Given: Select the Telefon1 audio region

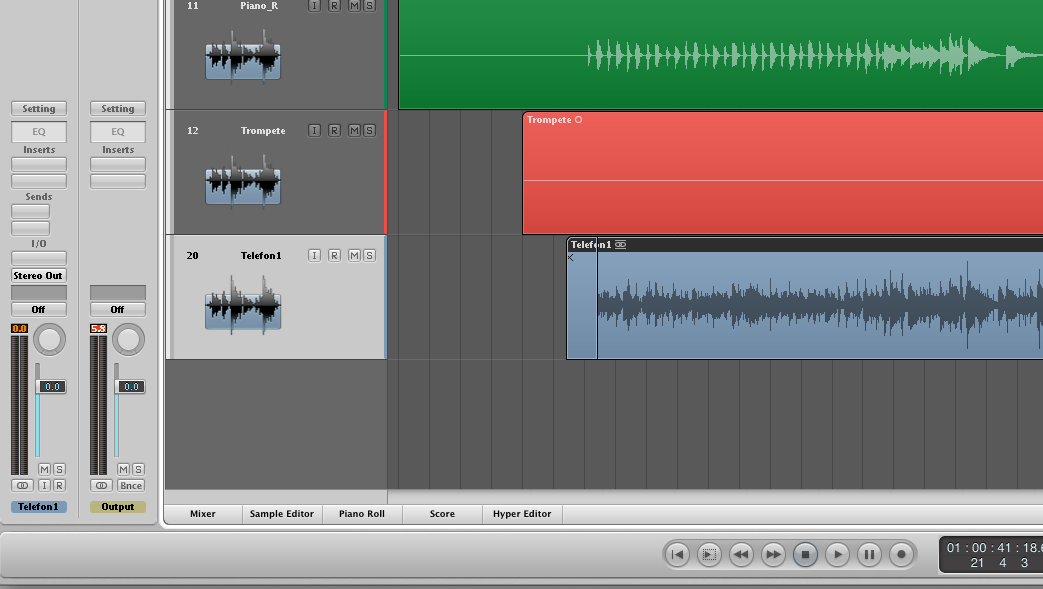Looking at the screenshot, I should click(x=805, y=299).
